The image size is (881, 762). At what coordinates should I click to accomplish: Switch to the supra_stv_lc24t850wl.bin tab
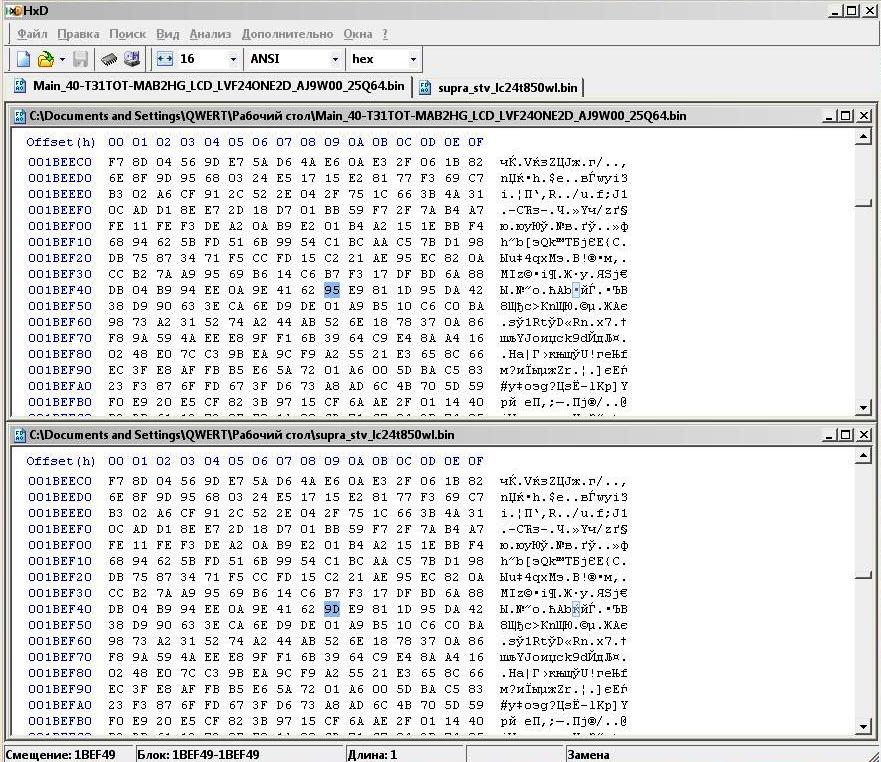tap(498, 87)
